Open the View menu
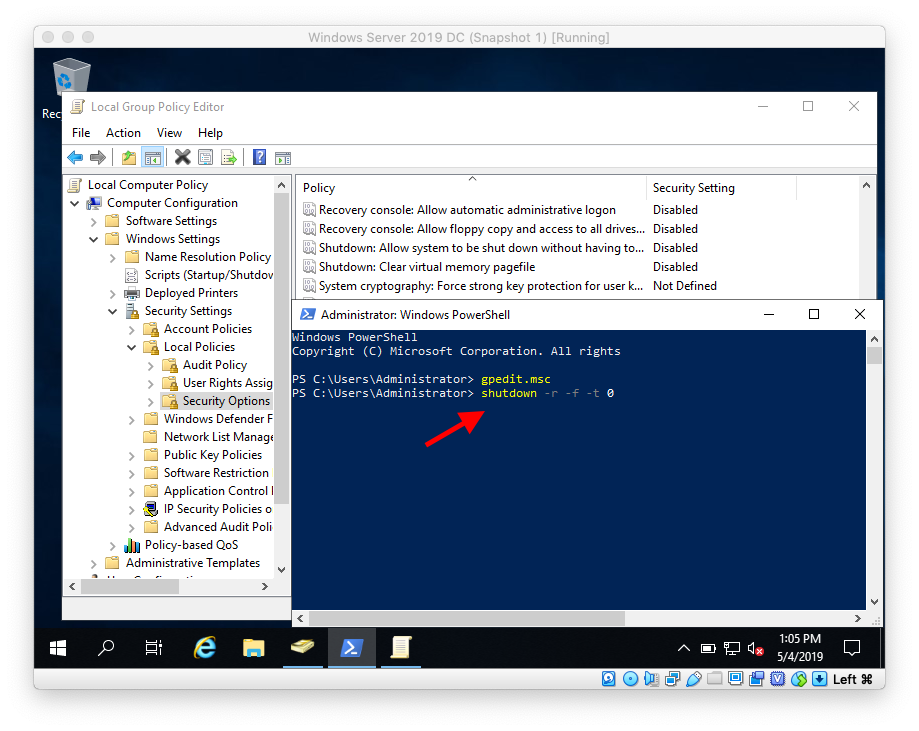This screenshot has height=731, width=919. point(169,133)
